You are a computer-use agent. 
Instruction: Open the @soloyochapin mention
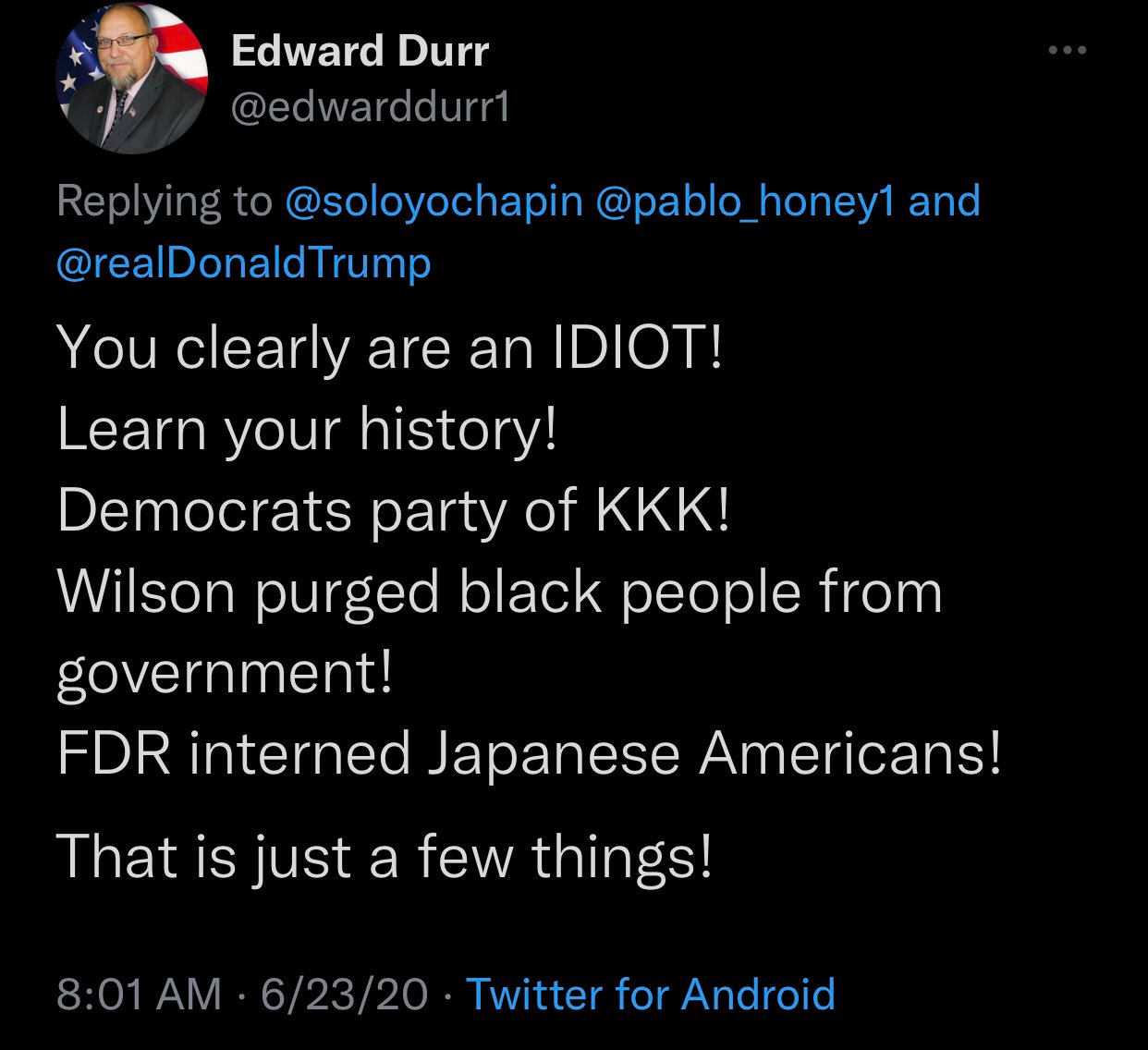pyautogui.click(x=434, y=201)
